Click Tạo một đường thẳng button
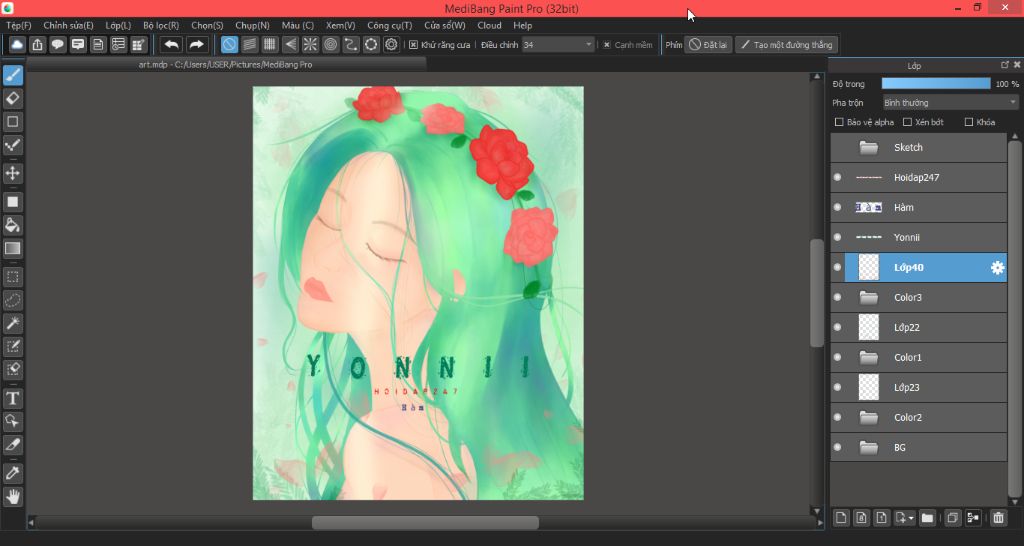 [x=786, y=44]
